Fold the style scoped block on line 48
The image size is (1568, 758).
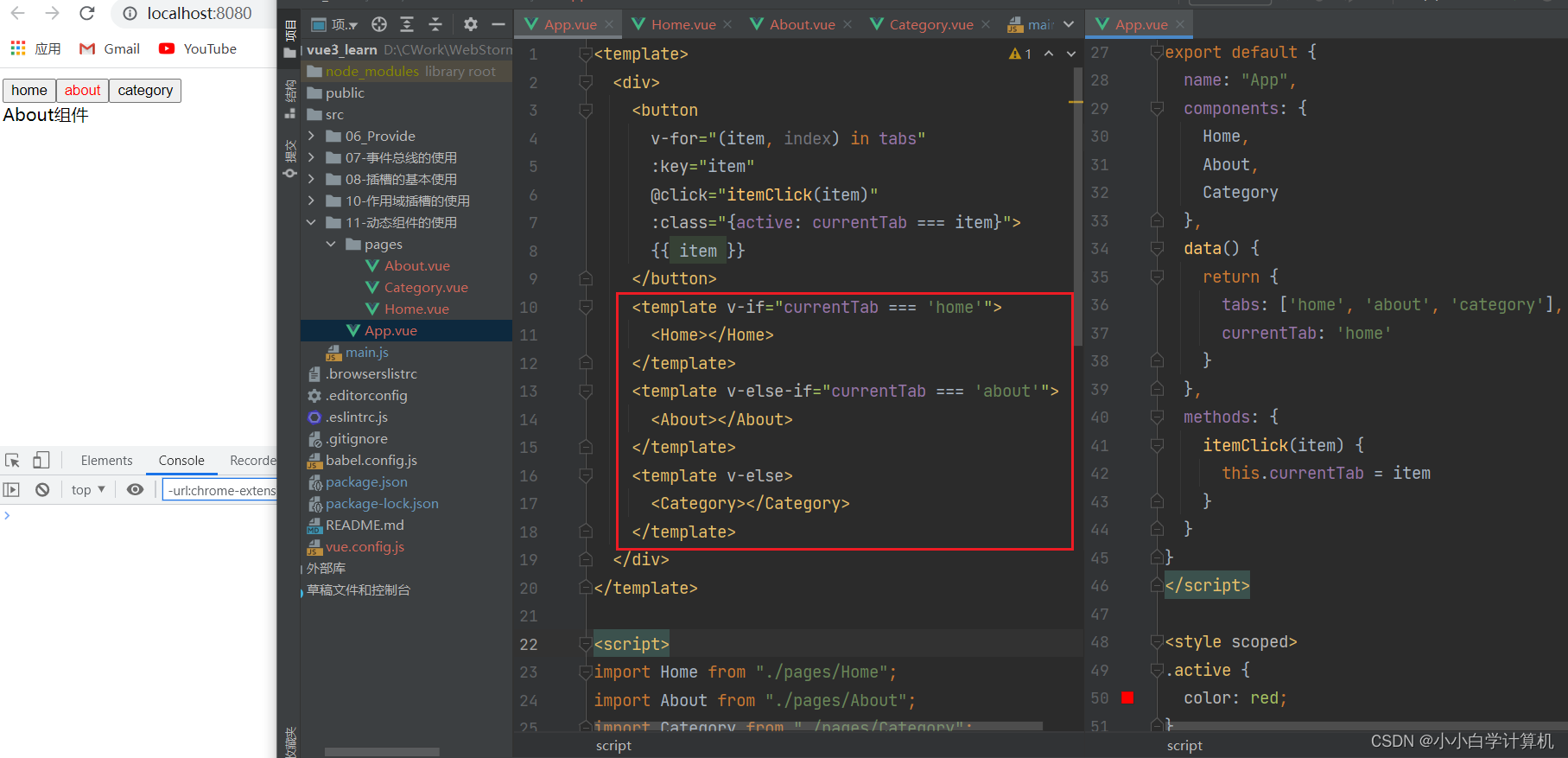1157,642
